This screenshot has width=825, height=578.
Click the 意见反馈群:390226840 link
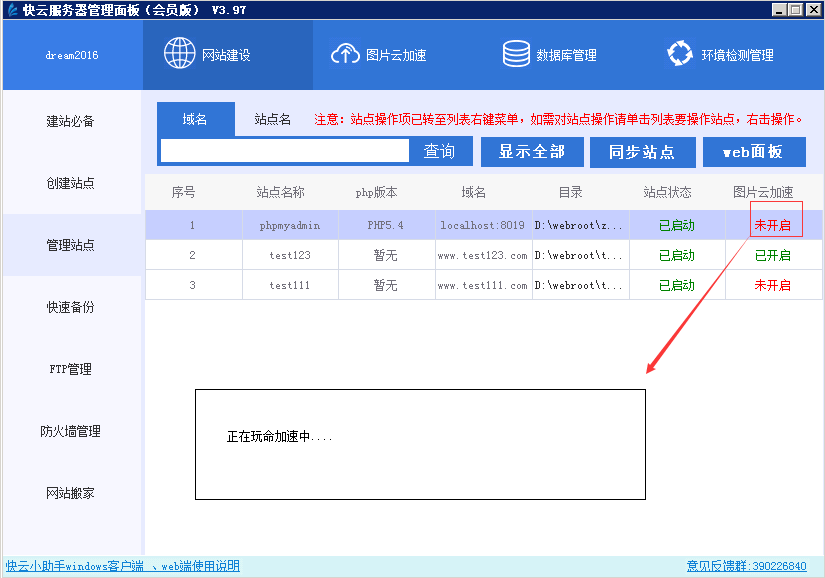point(747,566)
